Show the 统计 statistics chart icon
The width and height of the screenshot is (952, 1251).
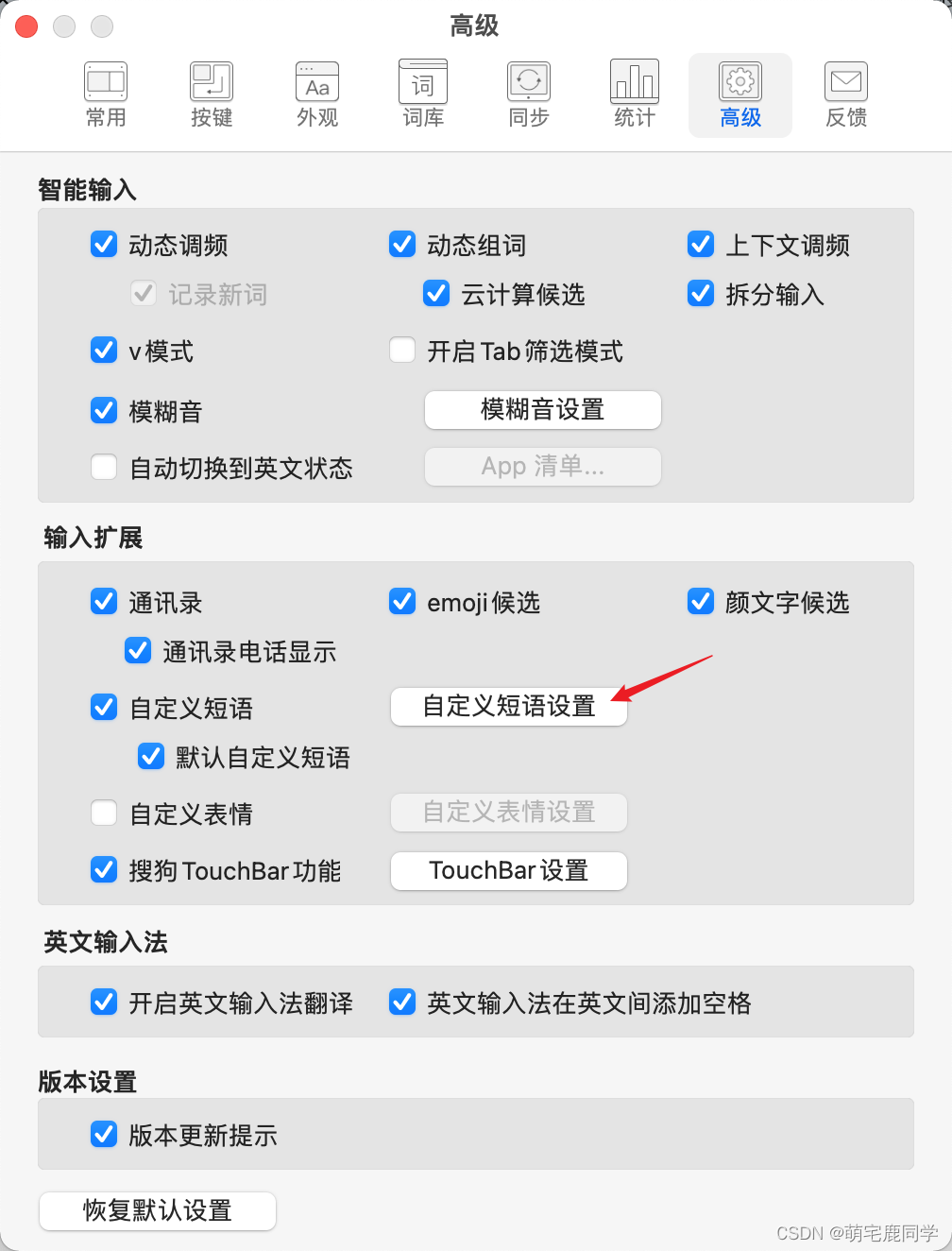click(635, 82)
